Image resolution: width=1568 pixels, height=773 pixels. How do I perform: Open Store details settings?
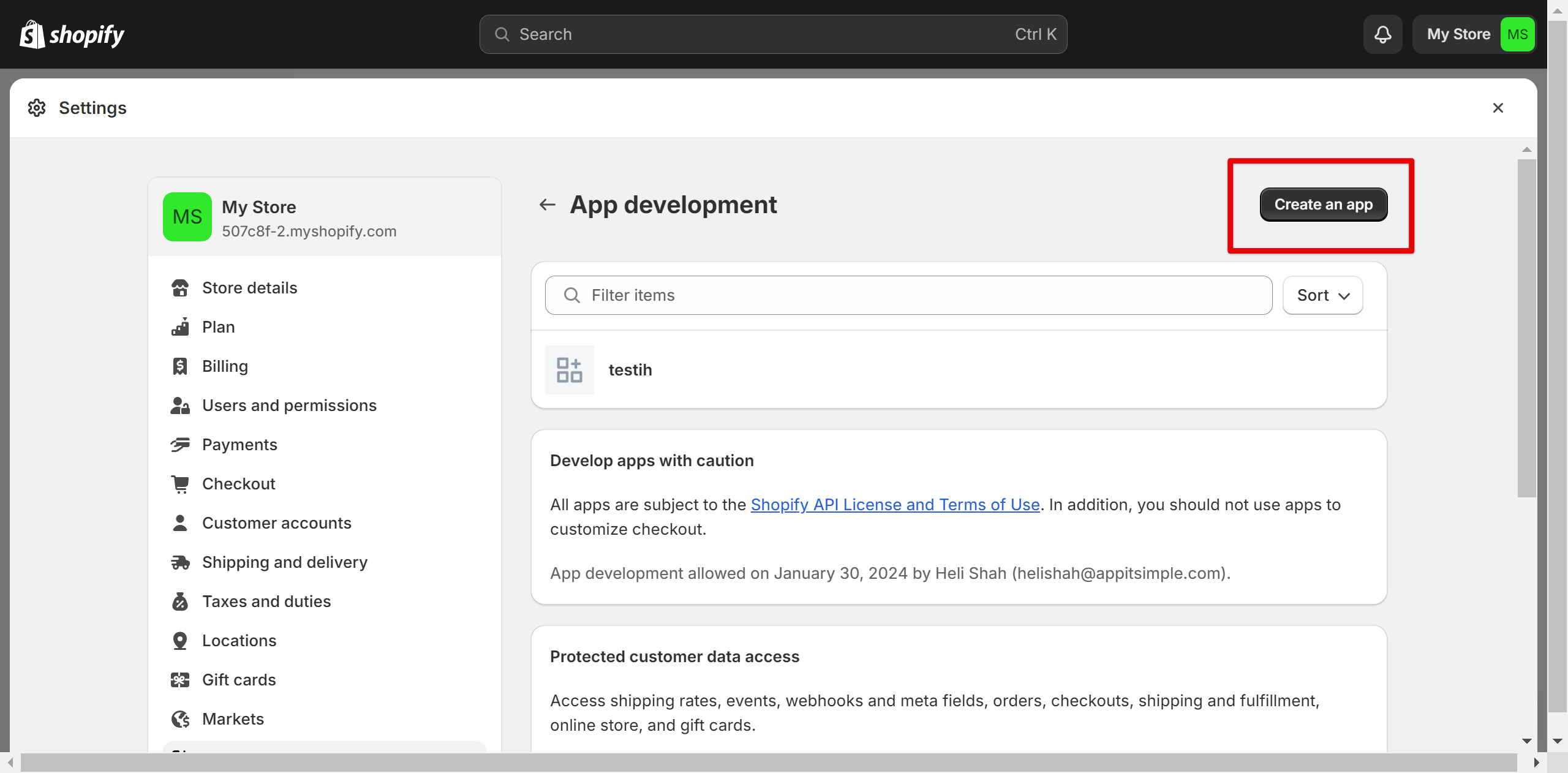point(325,288)
